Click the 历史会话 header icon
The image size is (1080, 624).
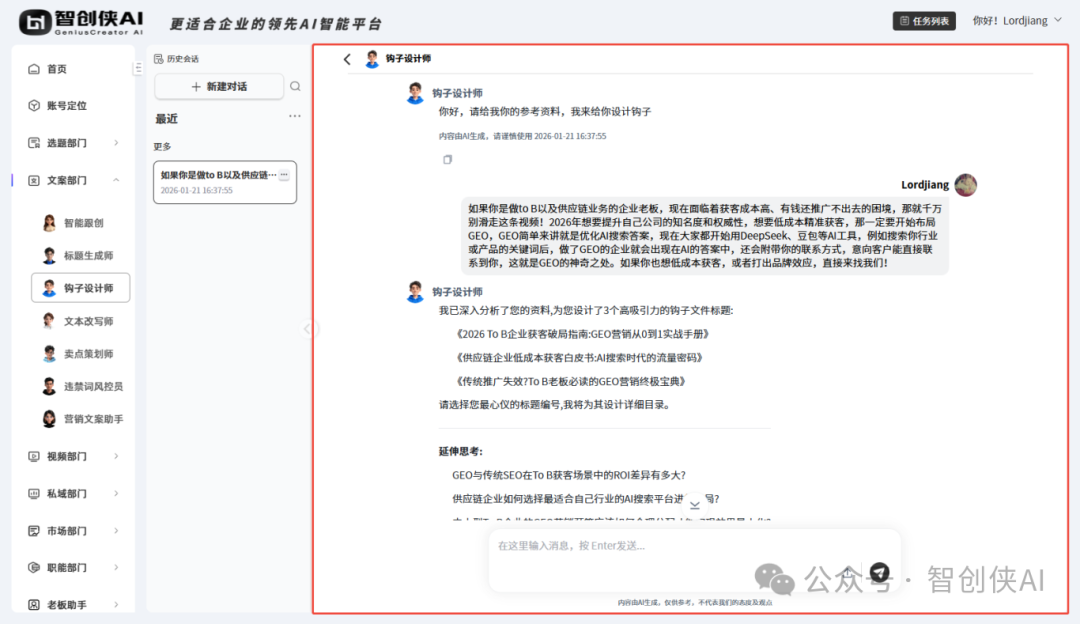coord(158,59)
